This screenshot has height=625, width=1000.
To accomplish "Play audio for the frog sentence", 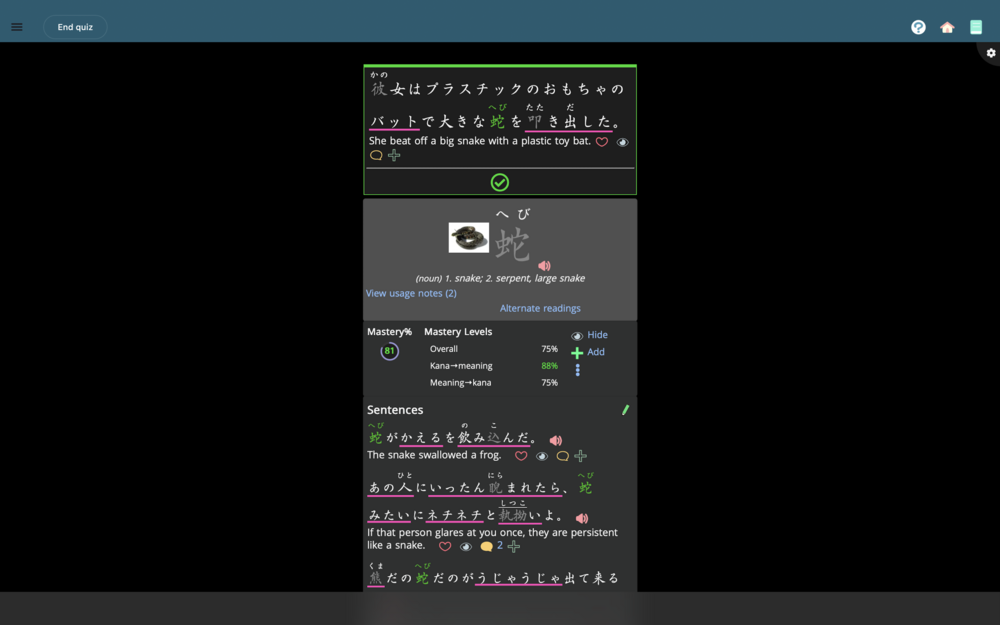I will (556, 440).
